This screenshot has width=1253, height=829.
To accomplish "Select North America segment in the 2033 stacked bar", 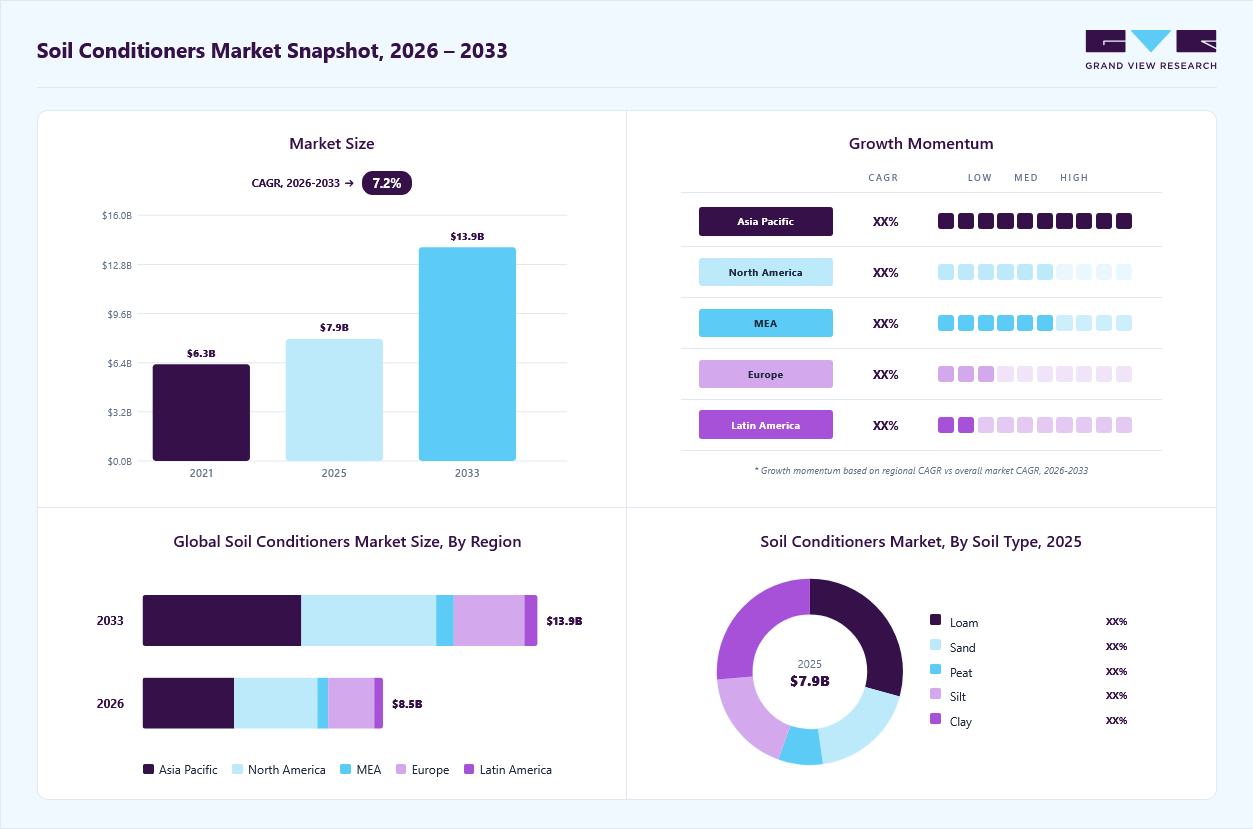I will [369, 621].
